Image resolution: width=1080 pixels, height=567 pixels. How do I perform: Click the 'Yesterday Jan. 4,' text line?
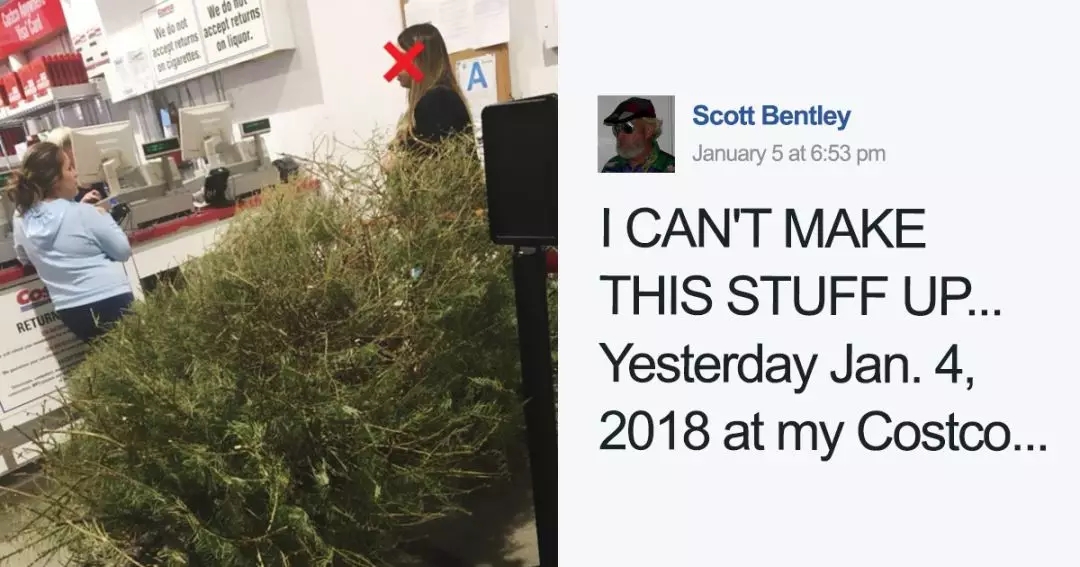click(787, 366)
